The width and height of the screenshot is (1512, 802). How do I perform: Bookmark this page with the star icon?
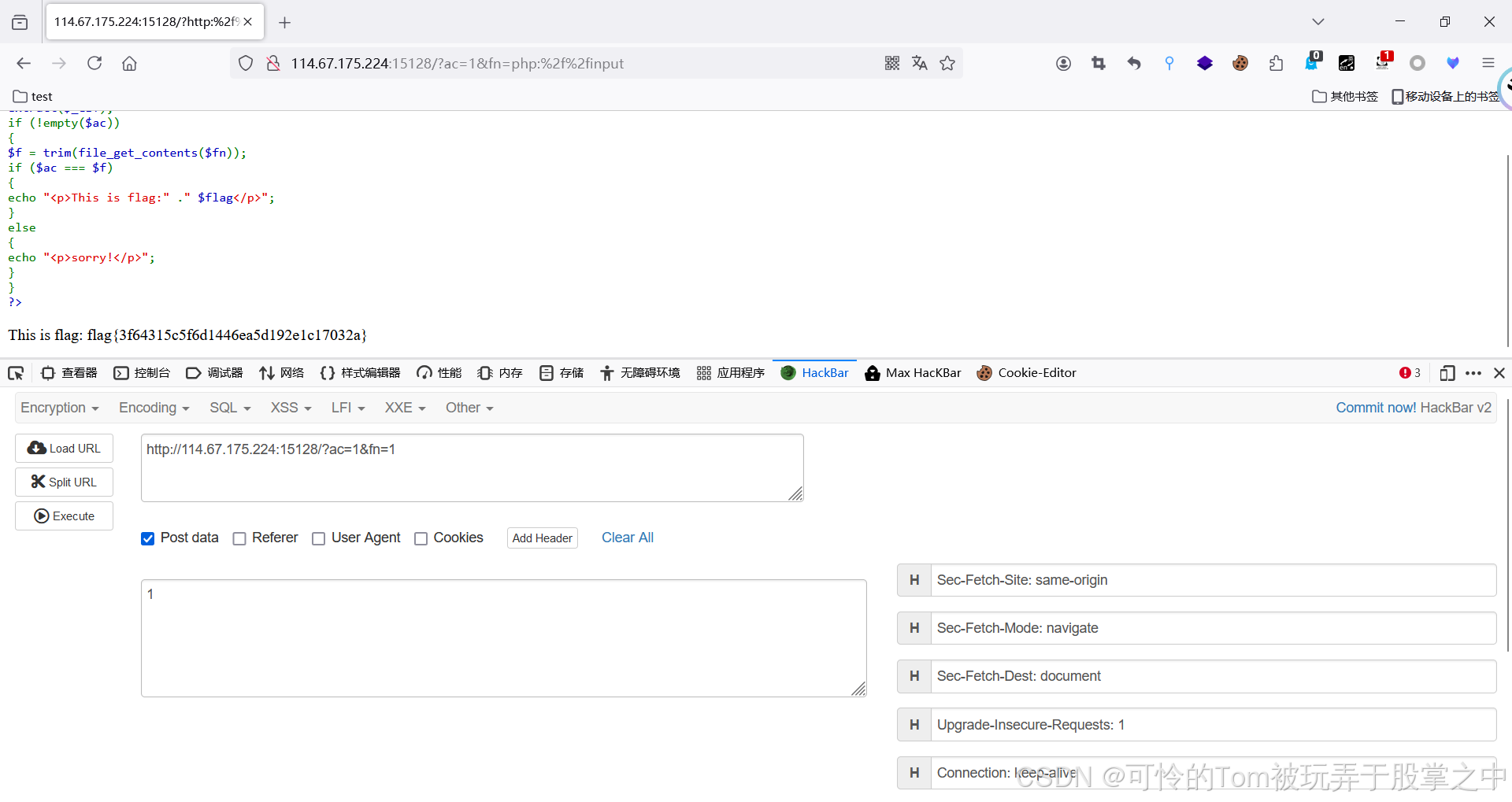click(x=947, y=63)
